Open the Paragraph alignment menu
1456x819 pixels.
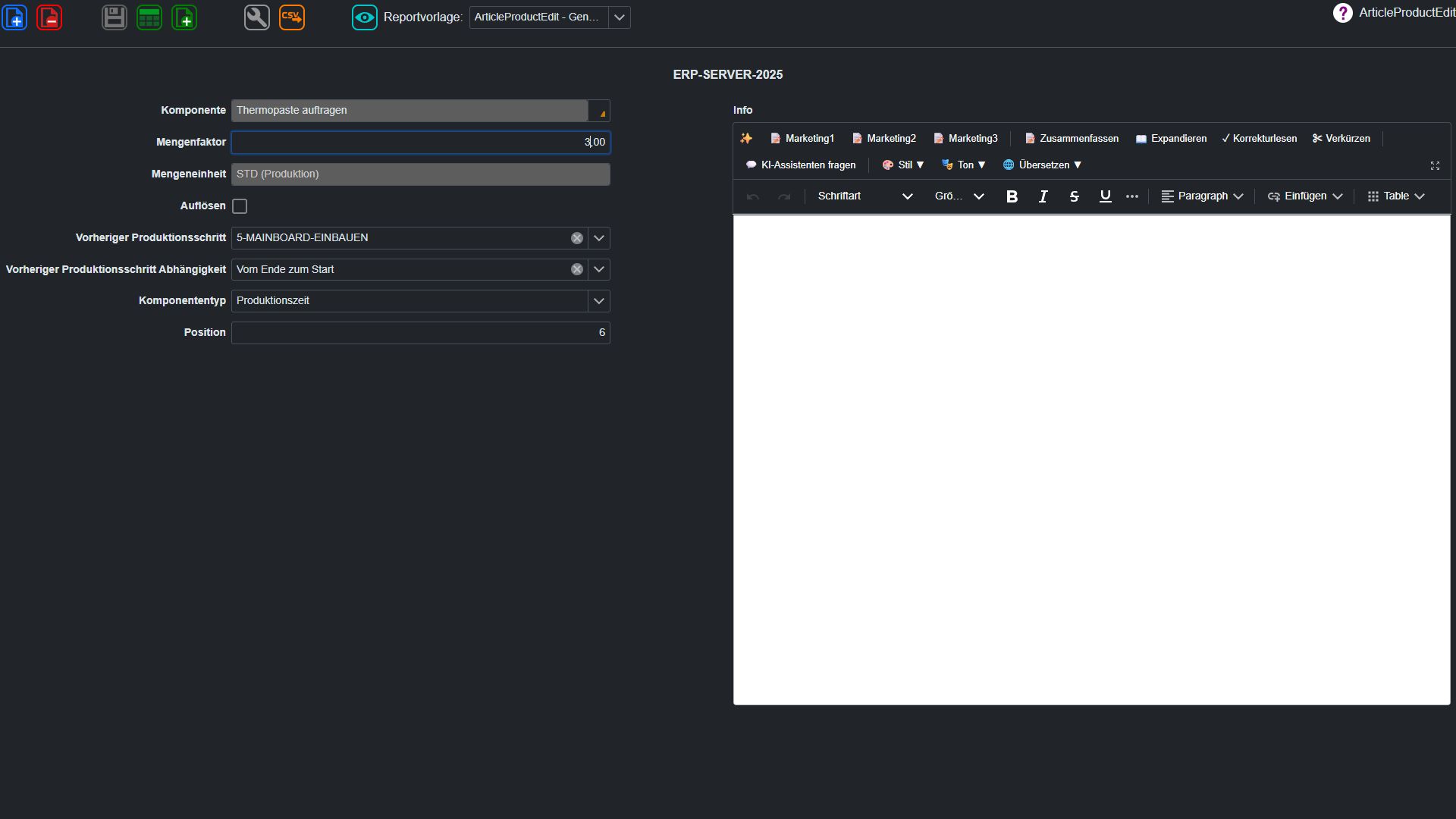tap(1202, 196)
